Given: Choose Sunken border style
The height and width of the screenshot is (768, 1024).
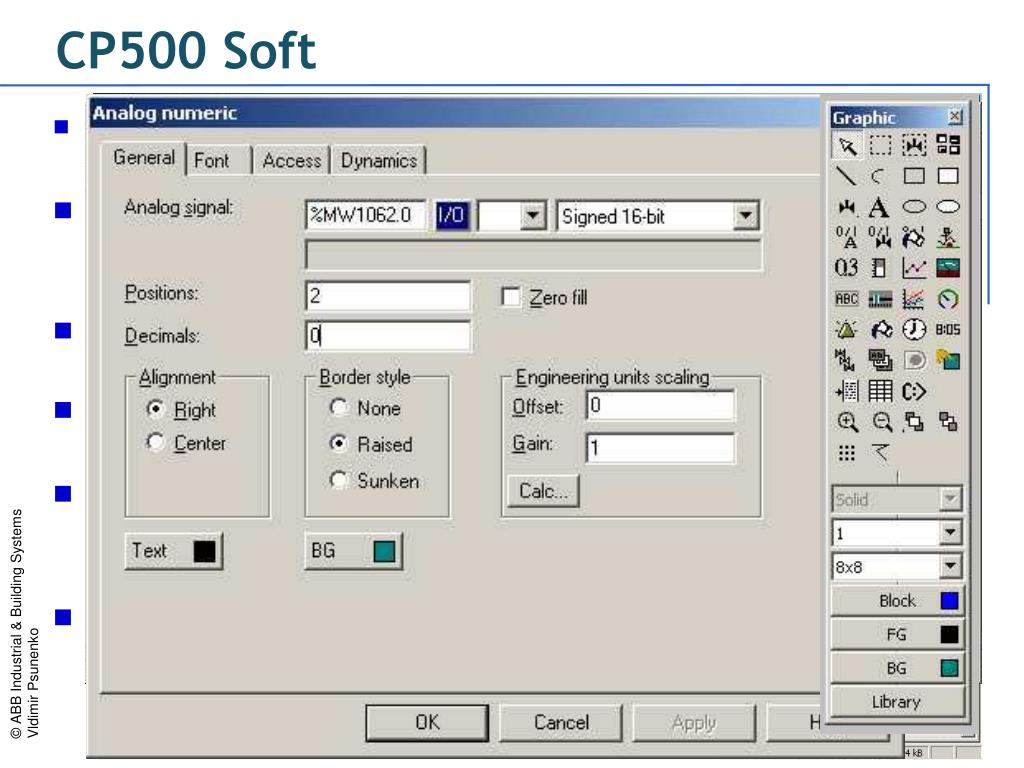Looking at the screenshot, I should (338, 480).
